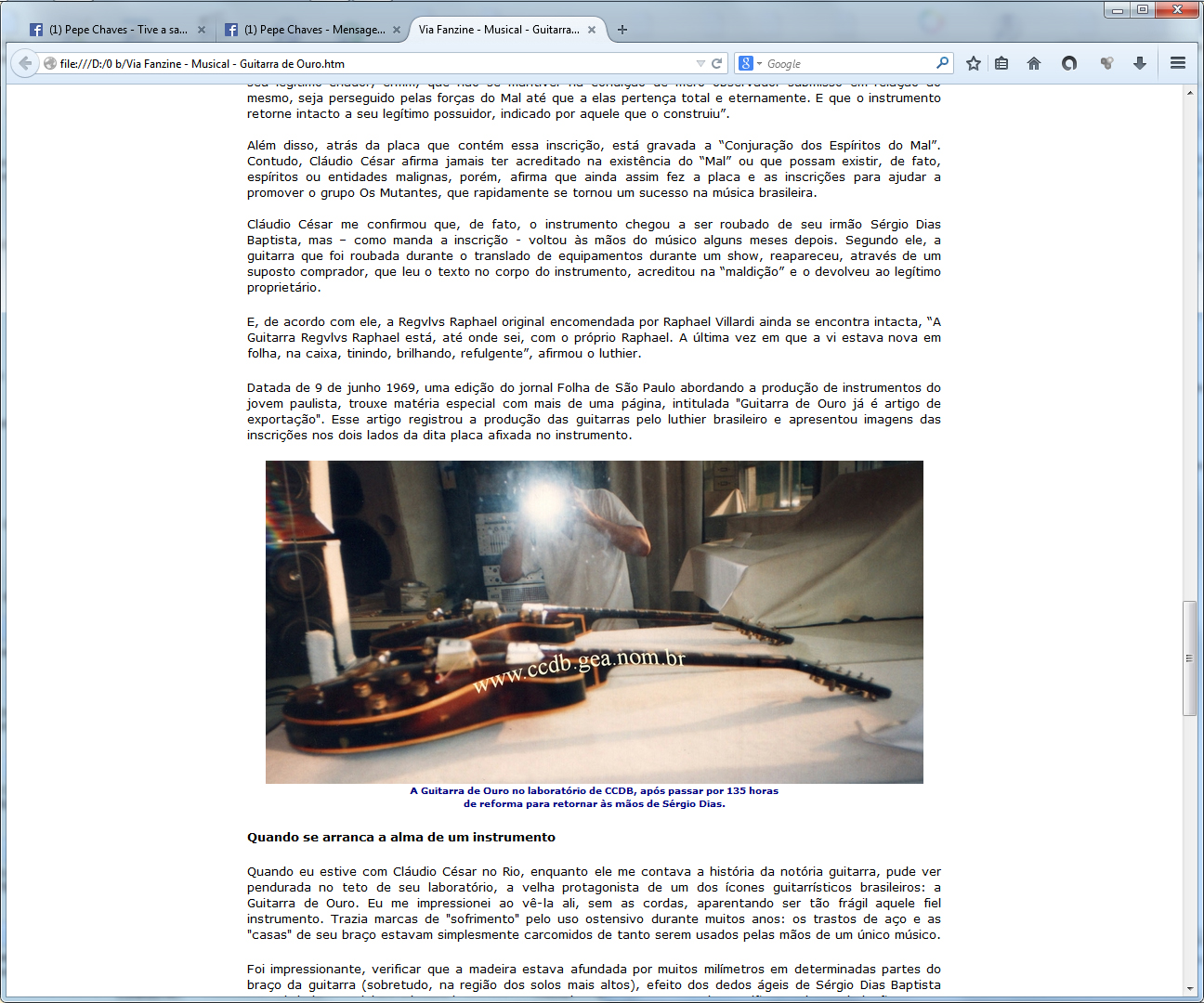Bookmark this page with star icon
Image resolution: width=1204 pixels, height=1003 pixels.
973,63
